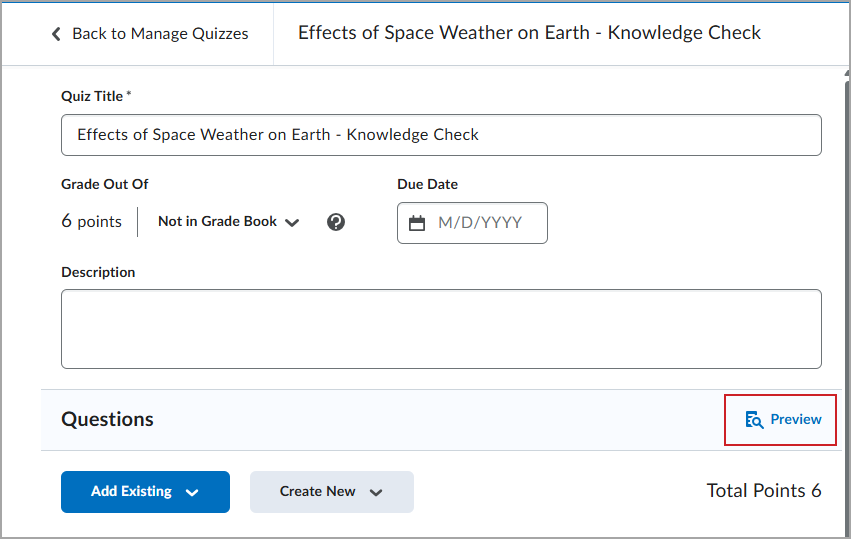Click the Questions section heading

pyautogui.click(x=107, y=420)
